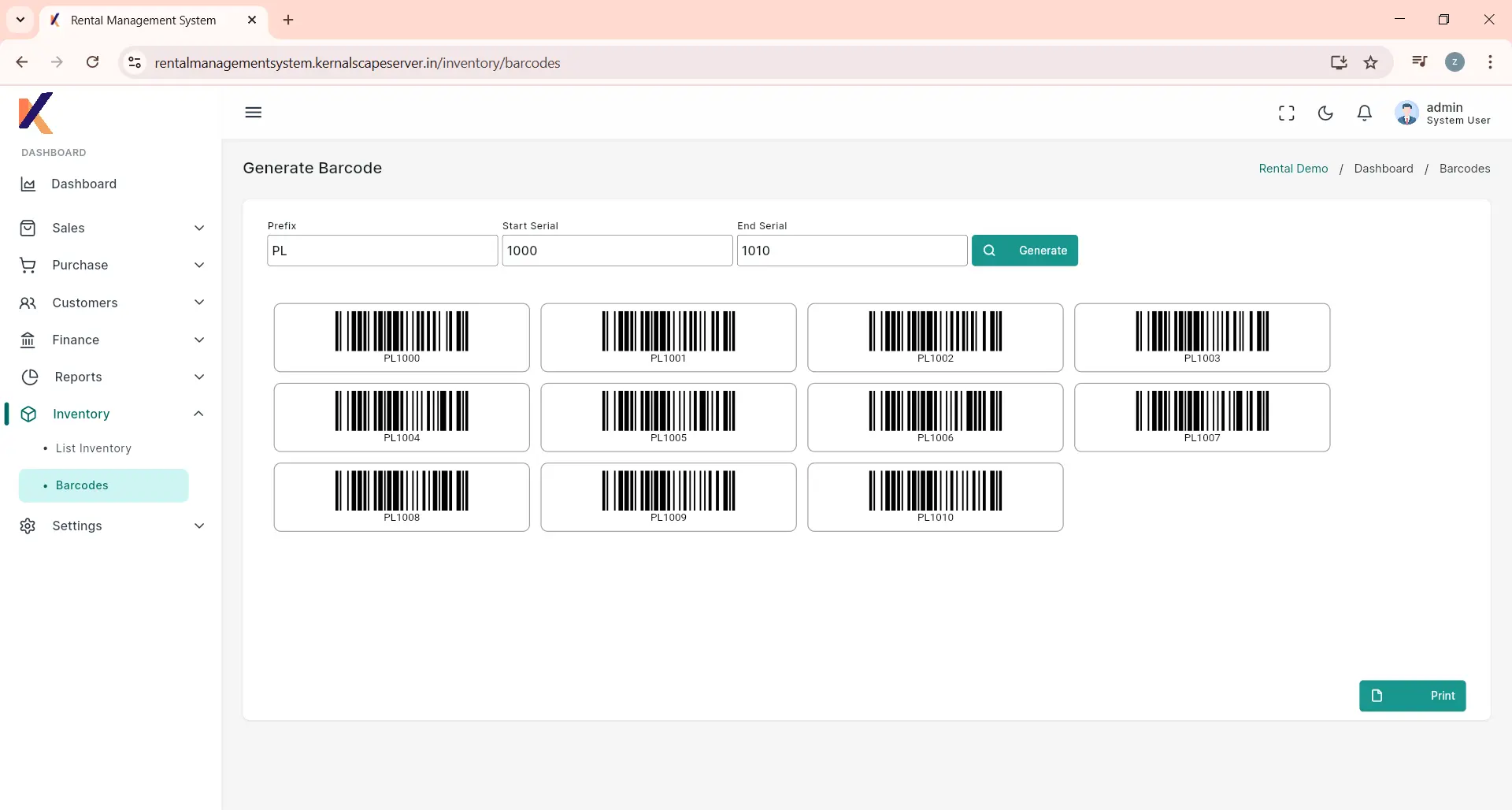Image resolution: width=1512 pixels, height=810 pixels.
Task: Click the Barcodes breadcrumb text
Action: (x=1465, y=169)
